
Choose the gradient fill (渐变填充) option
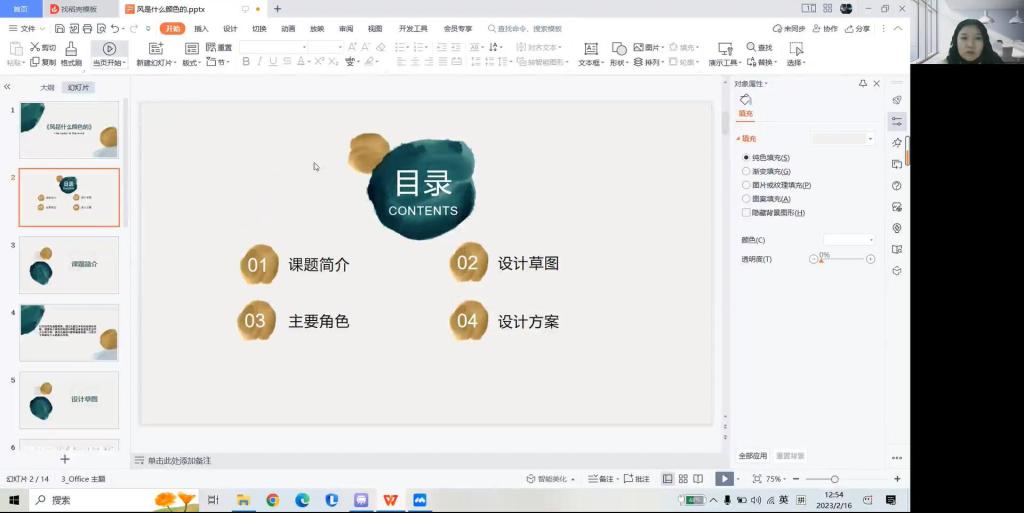(x=746, y=172)
